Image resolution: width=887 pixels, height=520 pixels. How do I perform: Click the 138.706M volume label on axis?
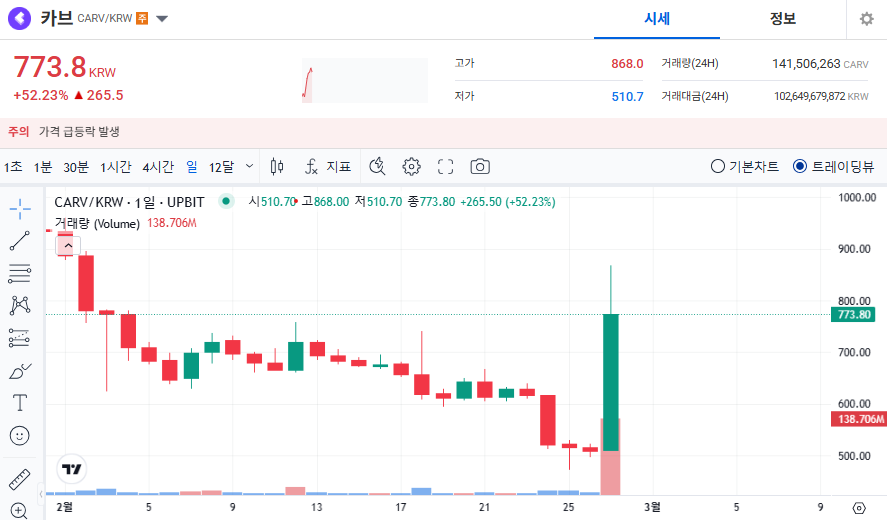click(859, 419)
